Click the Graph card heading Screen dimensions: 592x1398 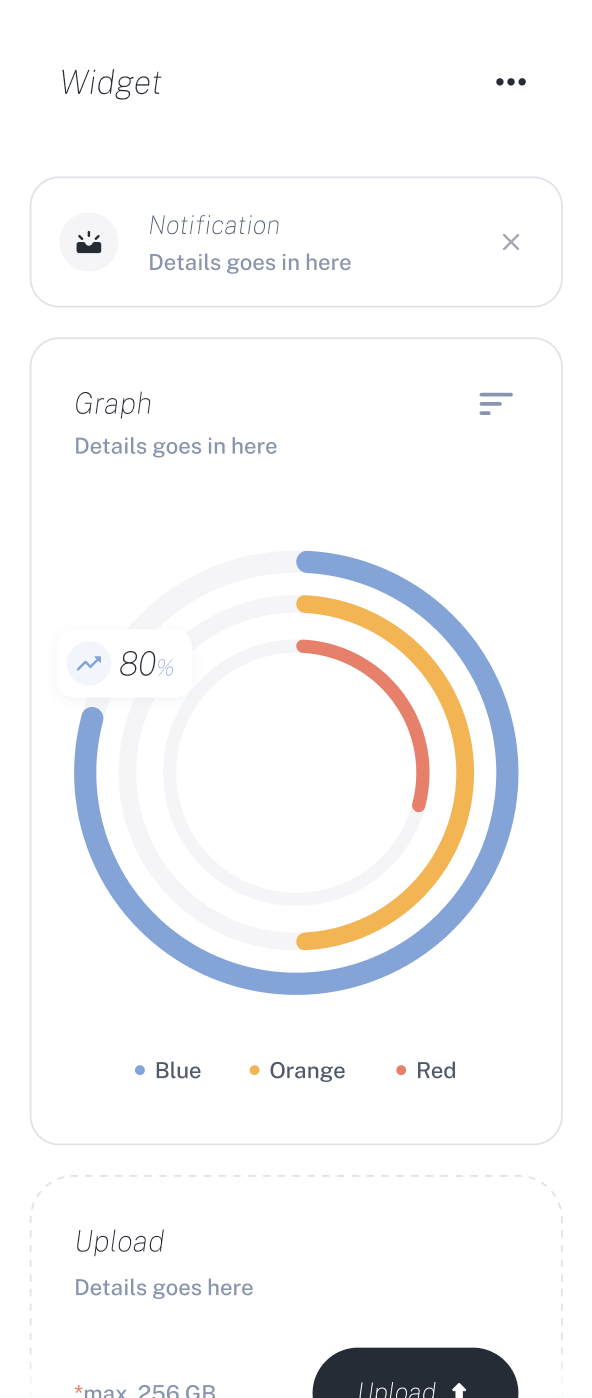[x=113, y=404]
